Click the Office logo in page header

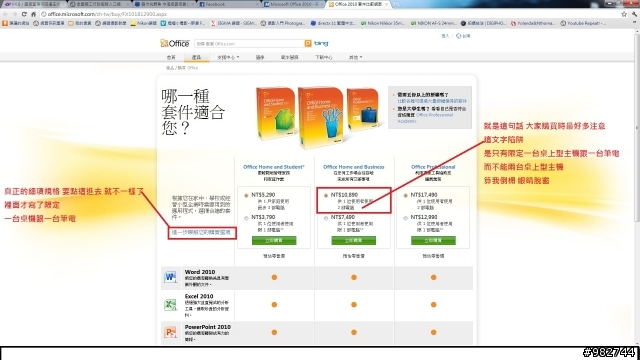coord(175,43)
